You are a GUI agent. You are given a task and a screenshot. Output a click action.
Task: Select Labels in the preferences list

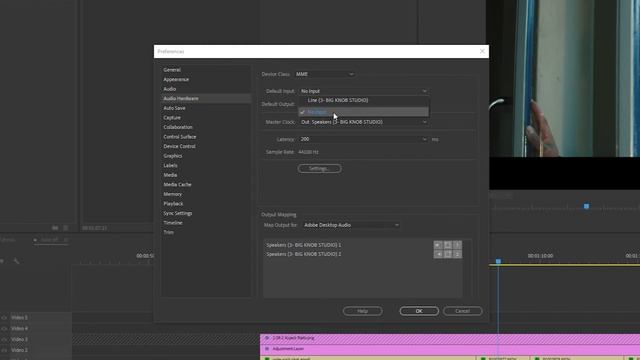pyautogui.click(x=170, y=165)
